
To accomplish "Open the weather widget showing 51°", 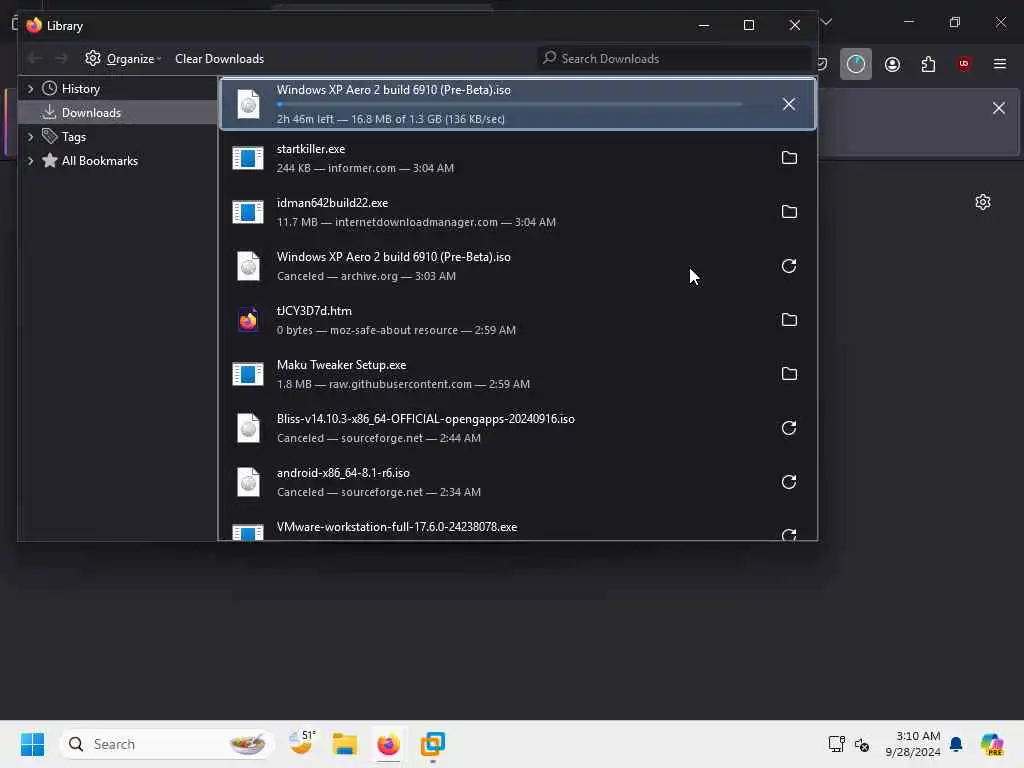I will point(302,743).
